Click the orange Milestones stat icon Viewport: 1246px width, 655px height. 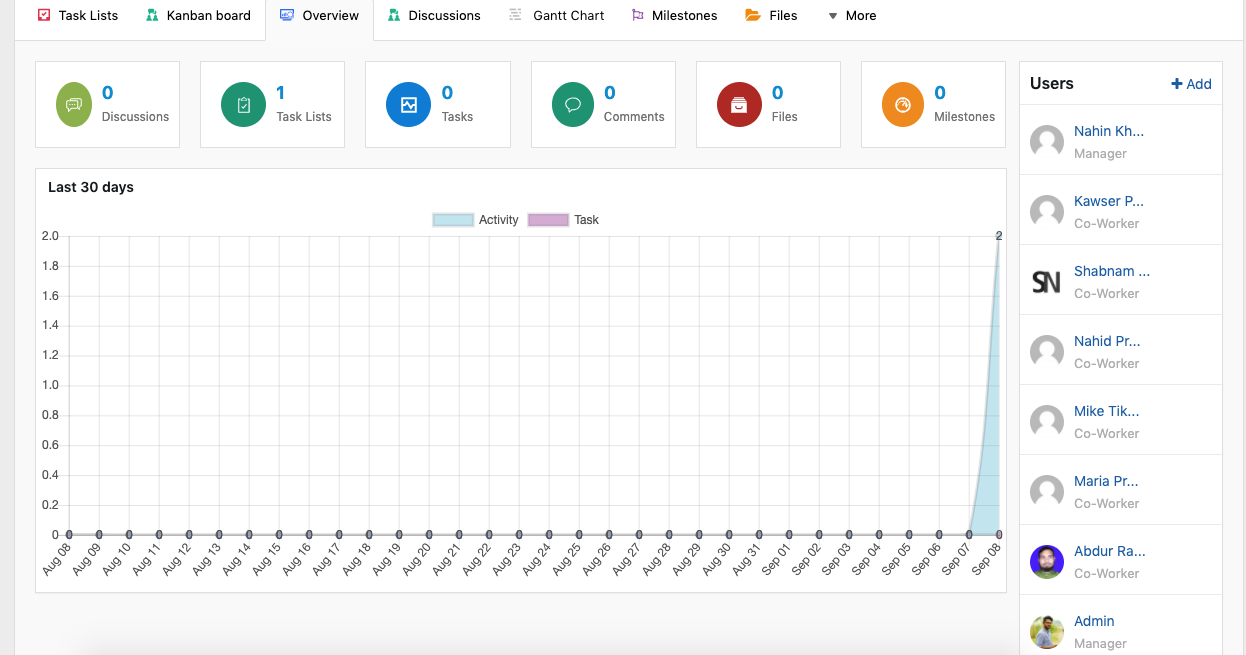point(903,104)
